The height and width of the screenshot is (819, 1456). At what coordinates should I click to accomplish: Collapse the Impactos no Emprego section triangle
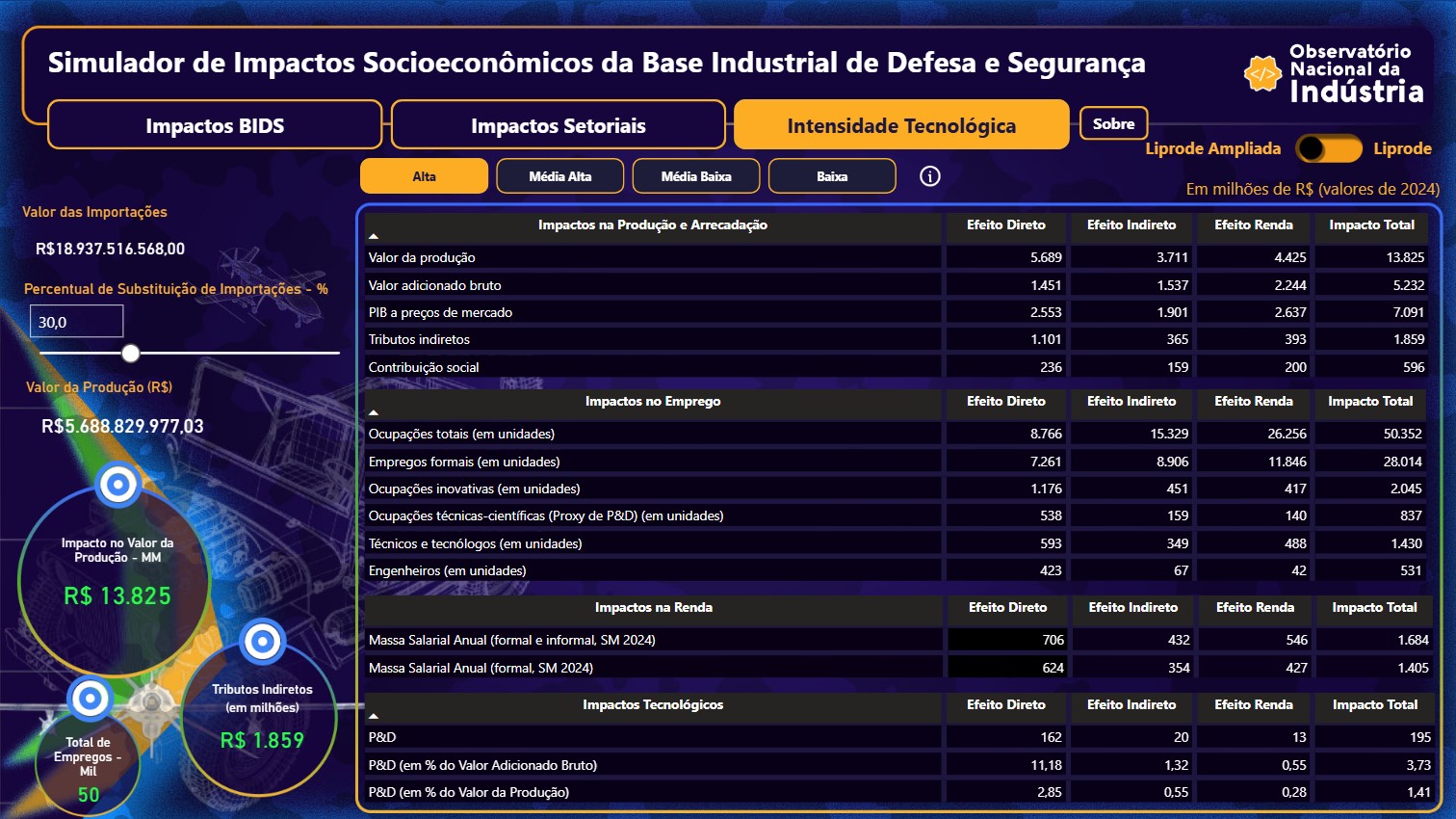click(374, 412)
